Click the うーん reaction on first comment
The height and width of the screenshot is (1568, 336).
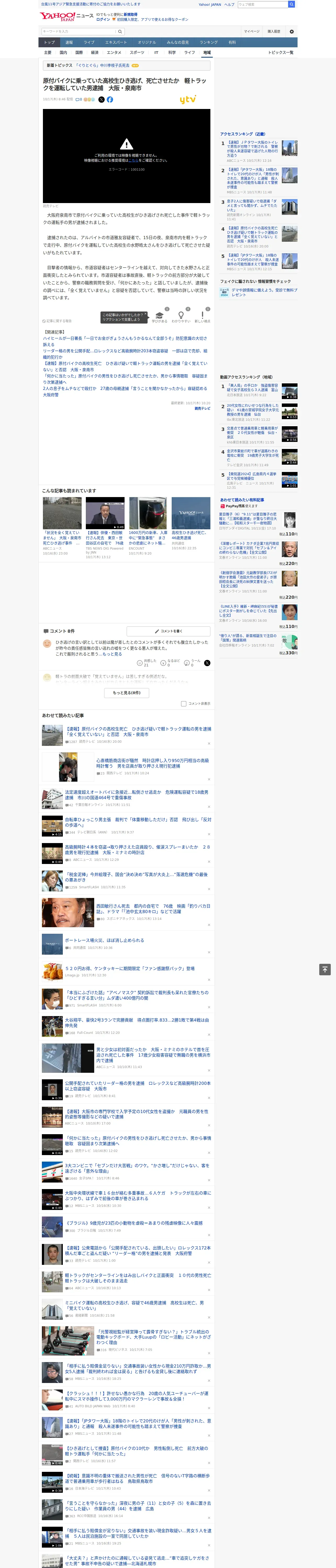click(192, 662)
